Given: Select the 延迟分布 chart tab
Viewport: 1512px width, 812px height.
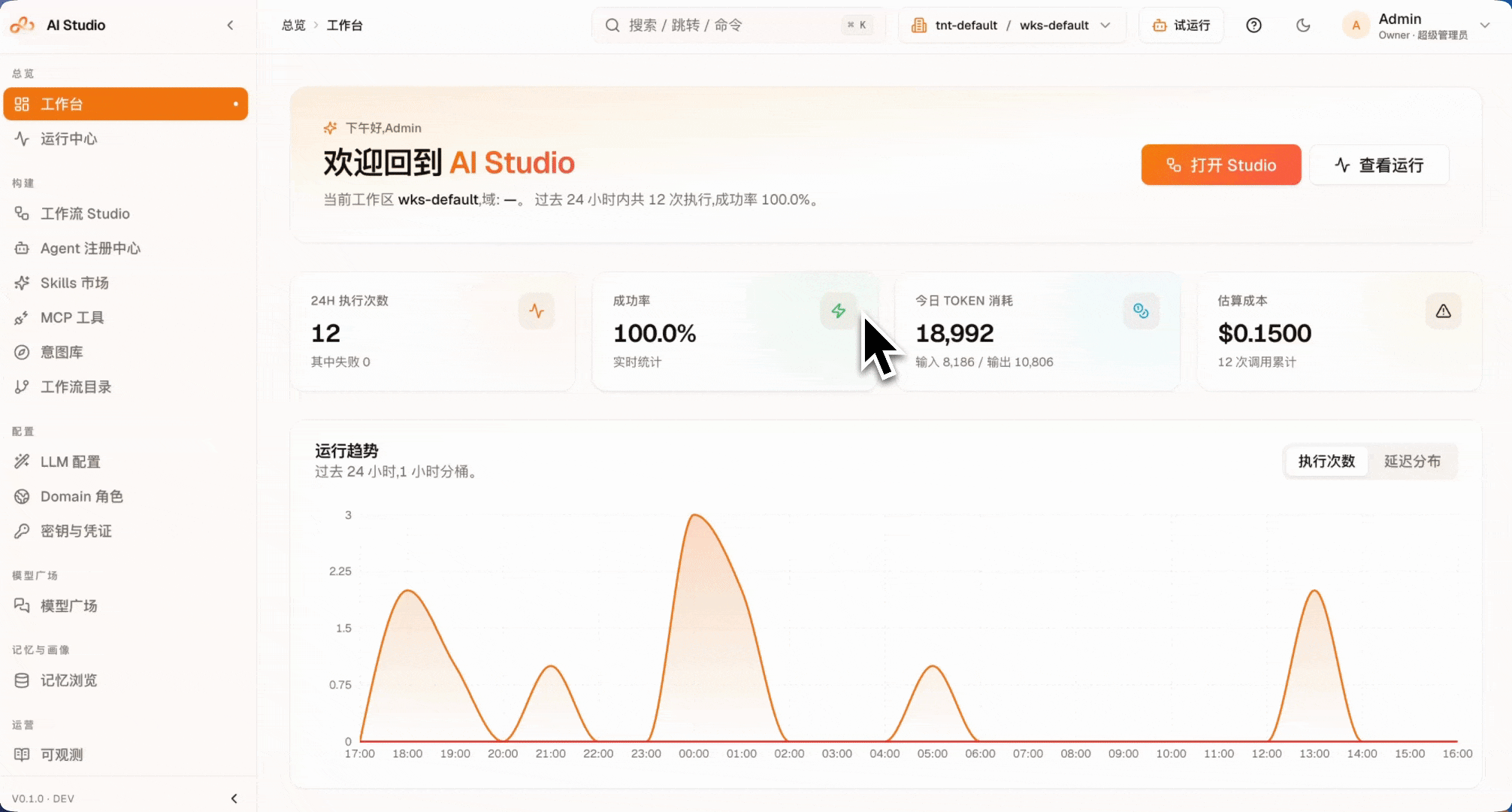Looking at the screenshot, I should (x=1413, y=461).
